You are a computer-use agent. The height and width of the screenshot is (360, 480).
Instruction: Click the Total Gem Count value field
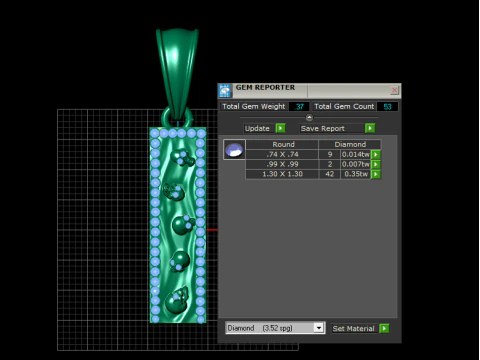click(387, 107)
